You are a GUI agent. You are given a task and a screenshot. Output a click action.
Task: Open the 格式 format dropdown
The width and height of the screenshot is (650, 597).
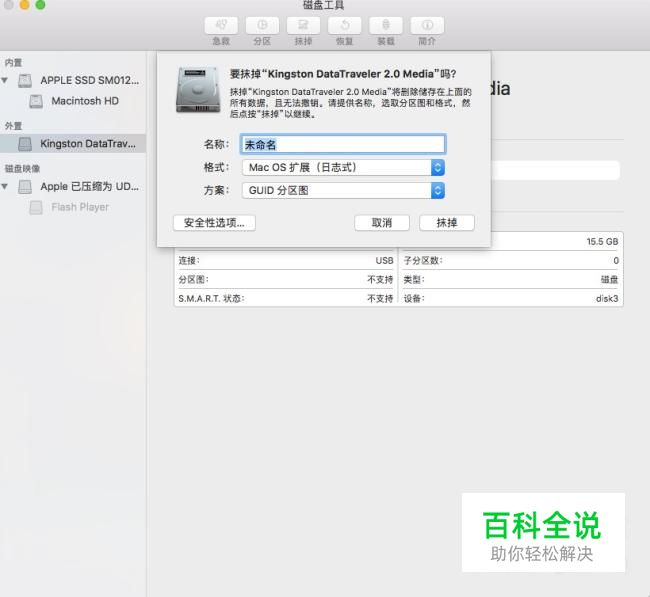pyautogui.click(x=343, y=167)
